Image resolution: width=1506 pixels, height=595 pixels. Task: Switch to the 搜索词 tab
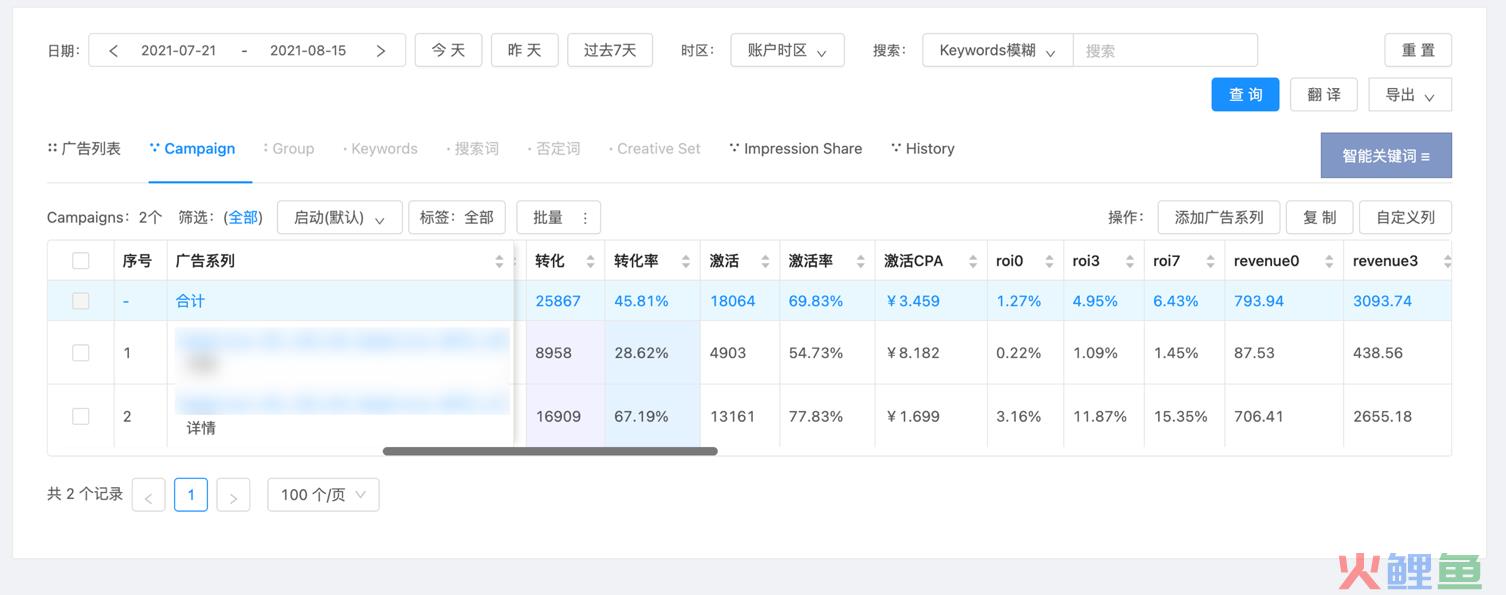tap(472, 149)
